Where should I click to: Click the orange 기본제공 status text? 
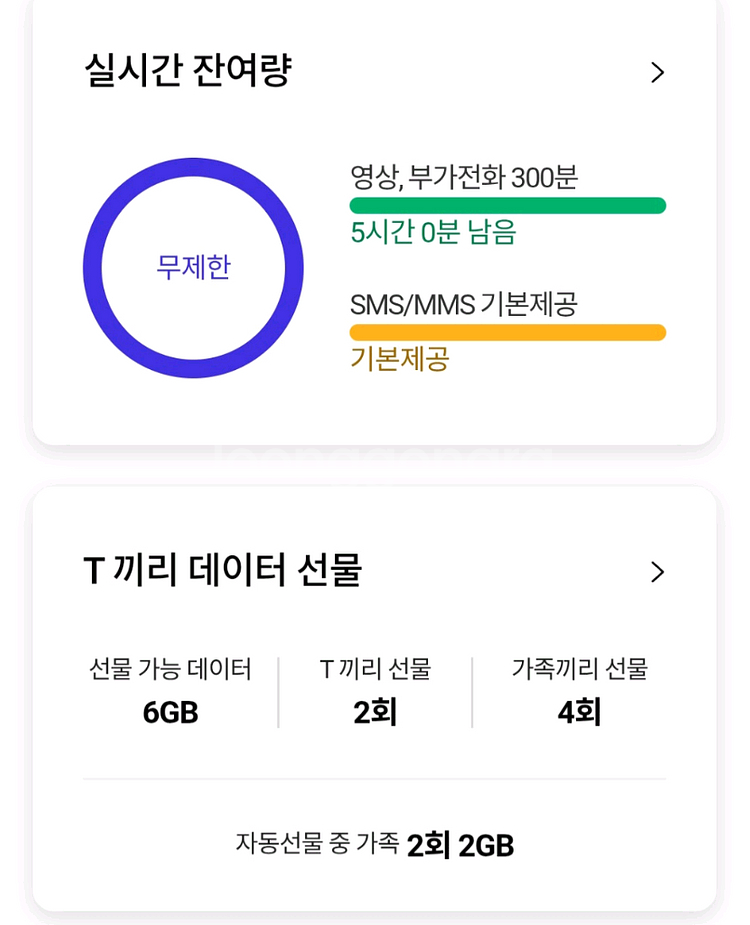[399, 358]
